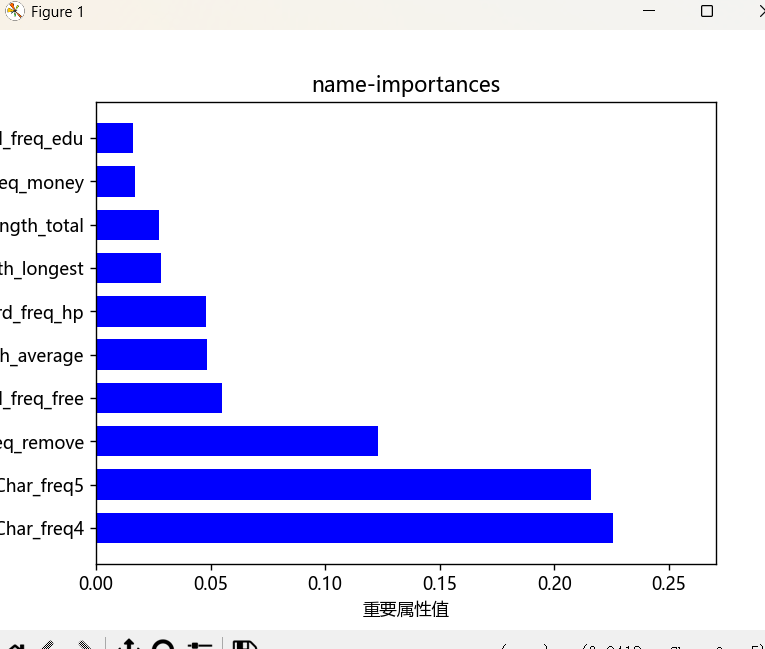
Task: Click the blue bar for th_longest
Action: pos(129,268)
